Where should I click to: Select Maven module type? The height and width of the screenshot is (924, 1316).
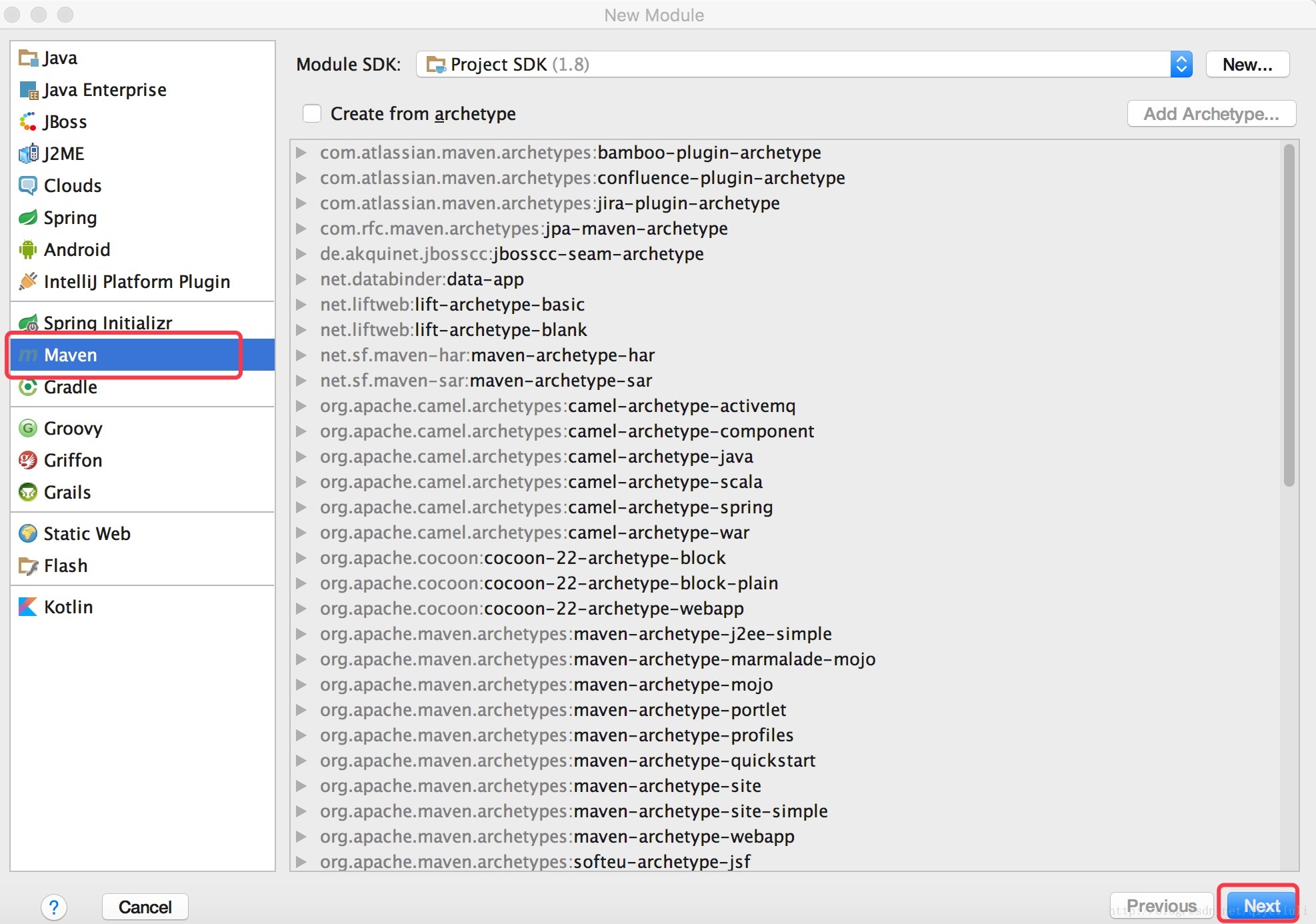tap(143, 355)
